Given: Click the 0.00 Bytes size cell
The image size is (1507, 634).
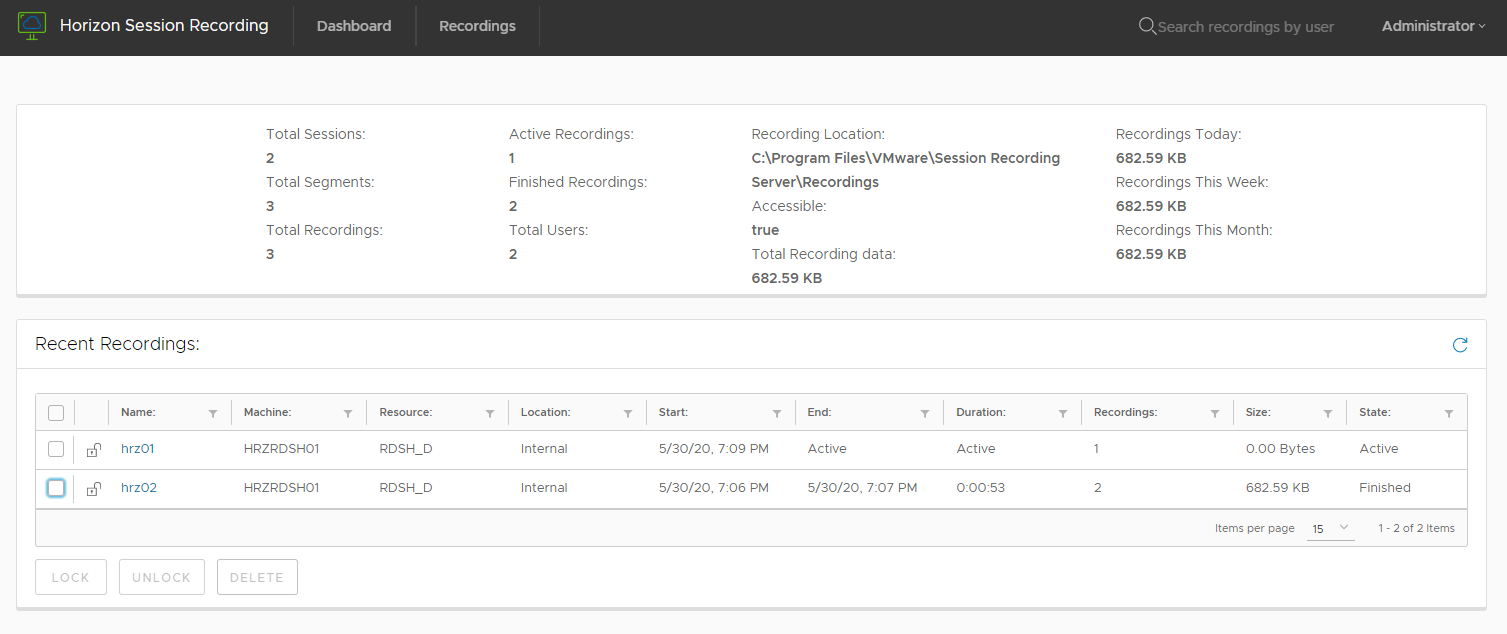Looking at the screenshot, I should (1281, 449).
